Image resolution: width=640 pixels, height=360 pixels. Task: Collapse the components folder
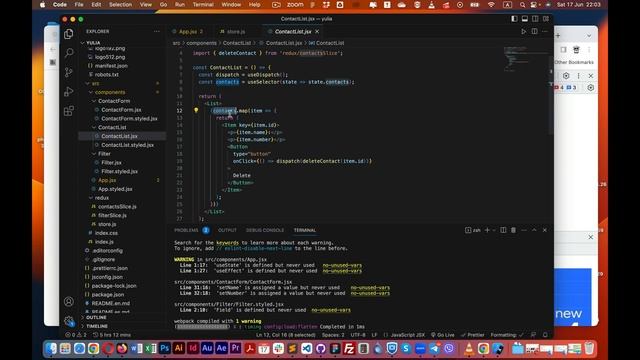90,92
